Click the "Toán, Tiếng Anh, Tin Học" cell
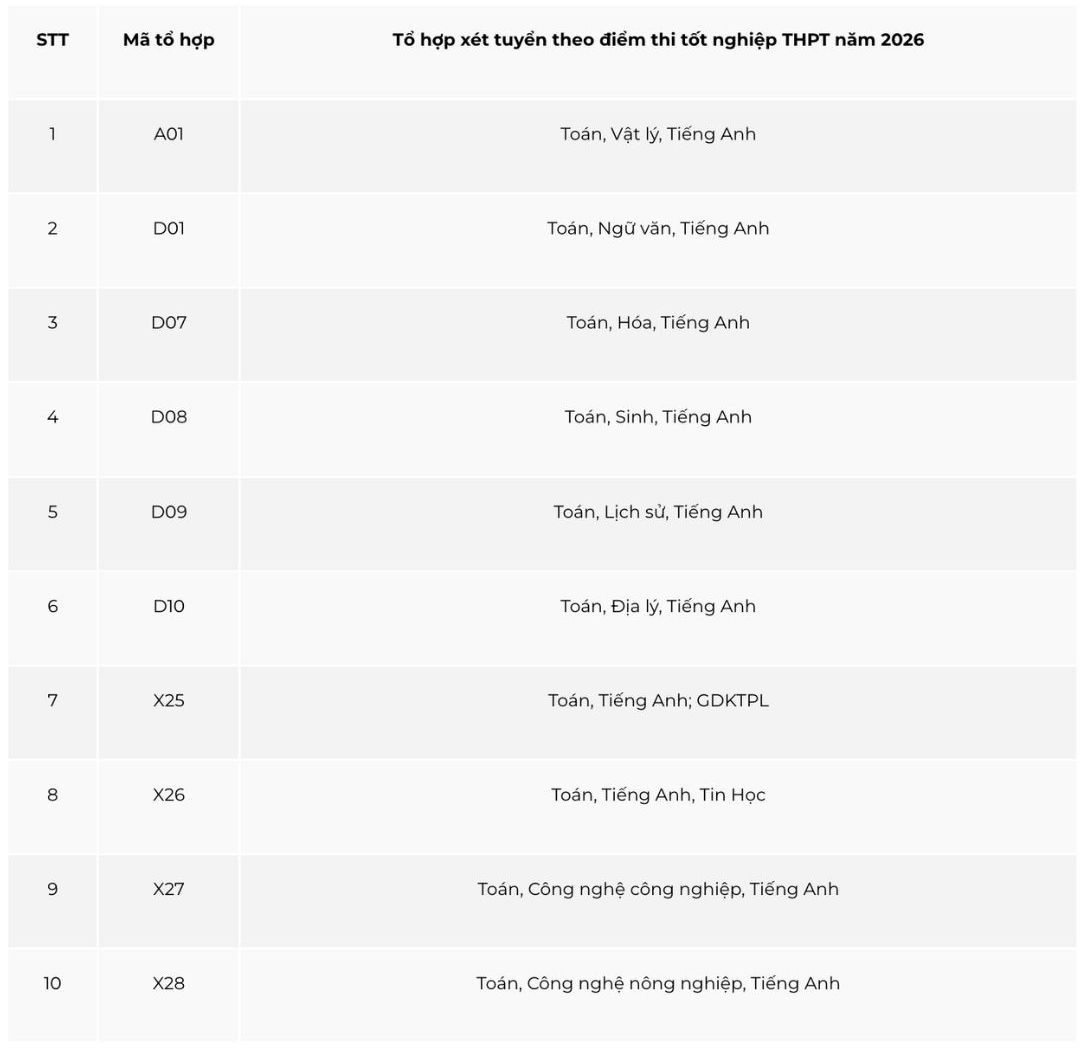 658,795
